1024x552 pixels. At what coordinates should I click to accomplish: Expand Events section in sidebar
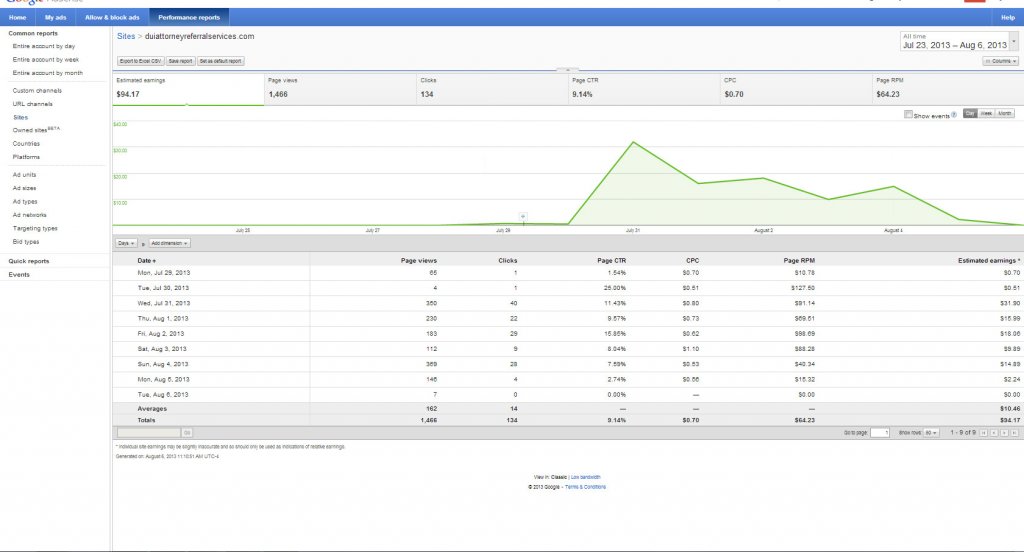click(x=19, y=274)
